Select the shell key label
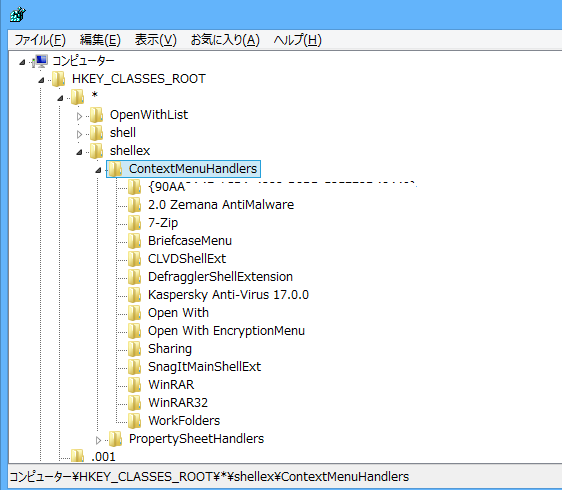The height and width of the screenshot is (490, 562). [123, 133]
